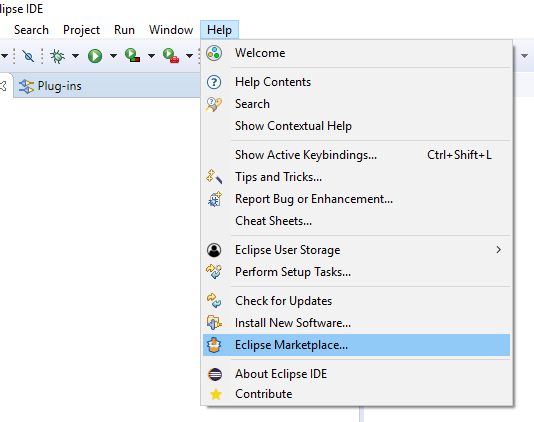Choose Search in the Help menu

pos(356,104)
